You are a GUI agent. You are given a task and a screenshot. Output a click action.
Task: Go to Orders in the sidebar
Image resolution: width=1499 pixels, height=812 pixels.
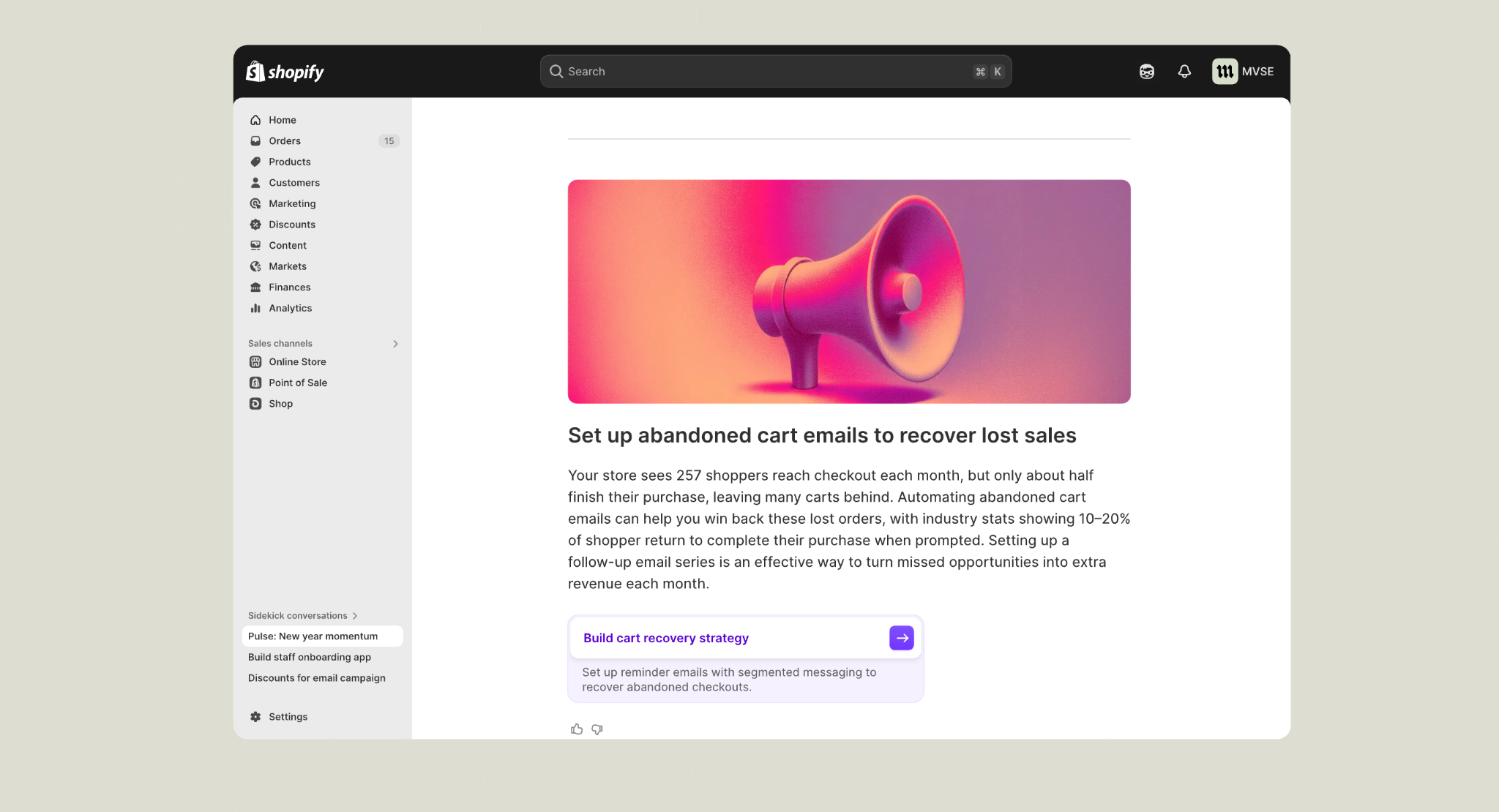click(x=284, y=141)
